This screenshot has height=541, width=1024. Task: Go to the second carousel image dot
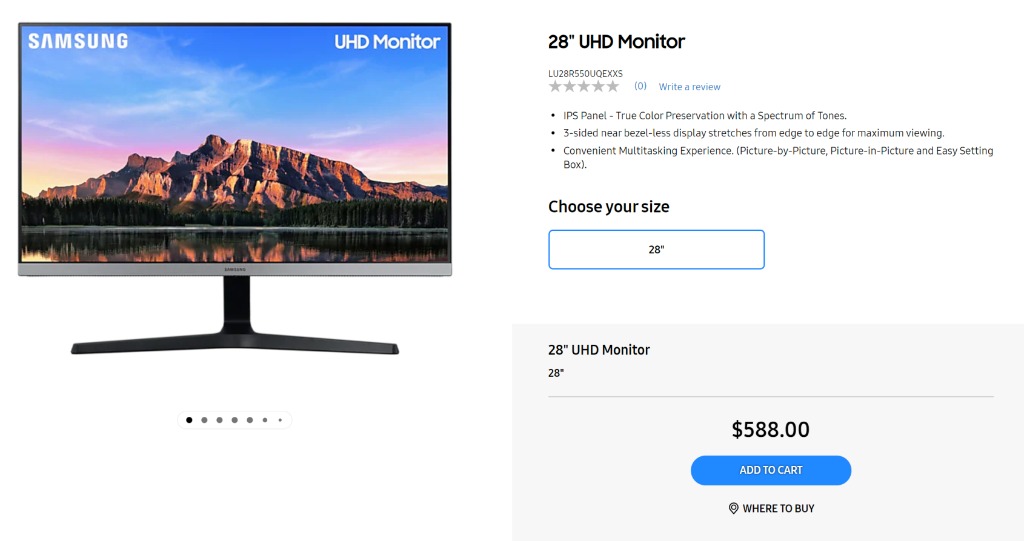point(204,420)
